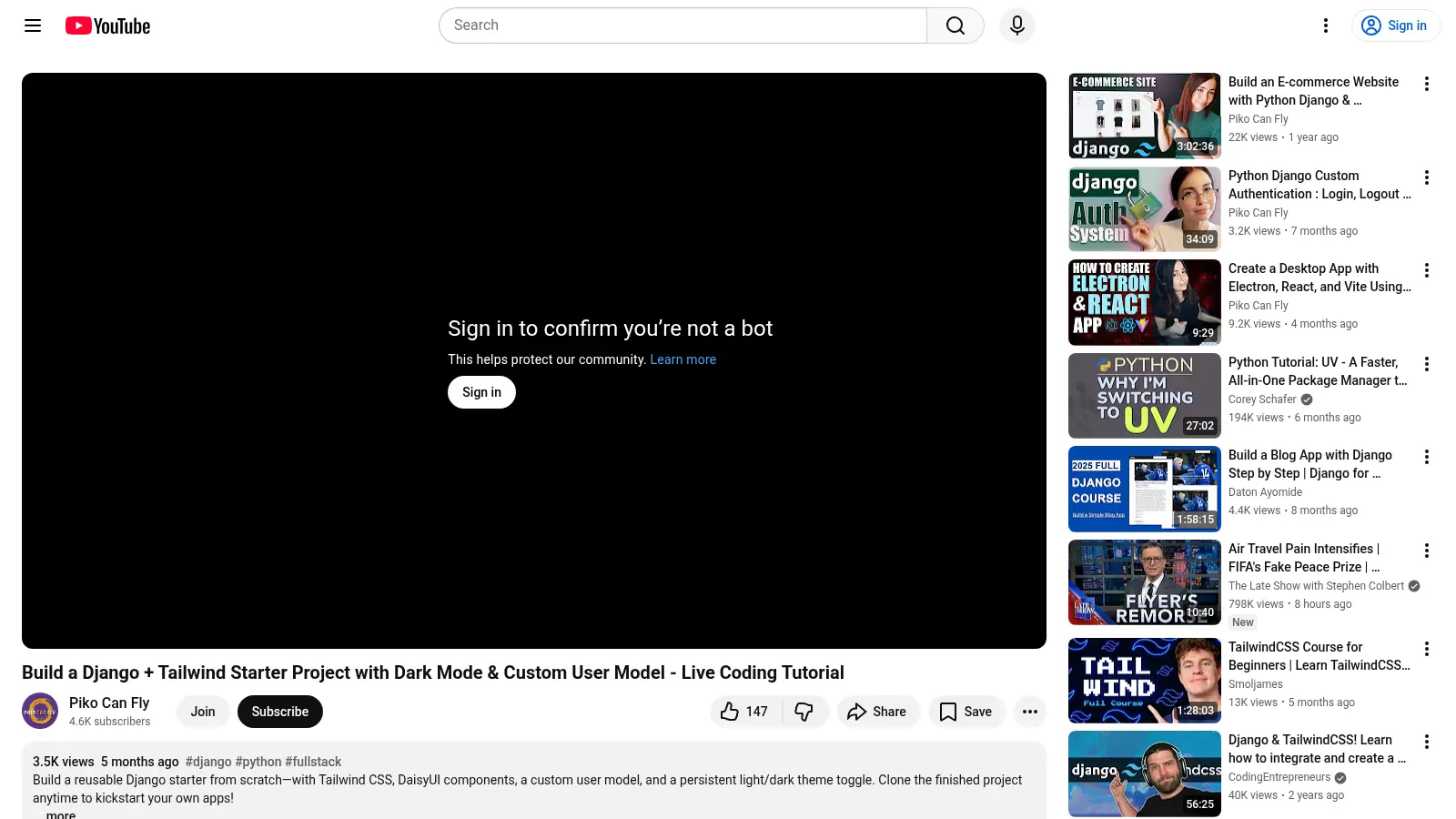Open the 2025 Full Django Course thumbnail
Viewport: 1456px width, 819px height.
pyautogui.click(x=1145, y=489)
